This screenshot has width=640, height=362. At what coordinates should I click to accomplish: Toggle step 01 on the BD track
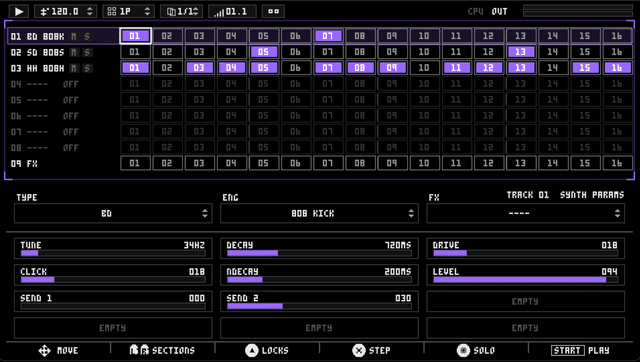(x=136, y=36)
